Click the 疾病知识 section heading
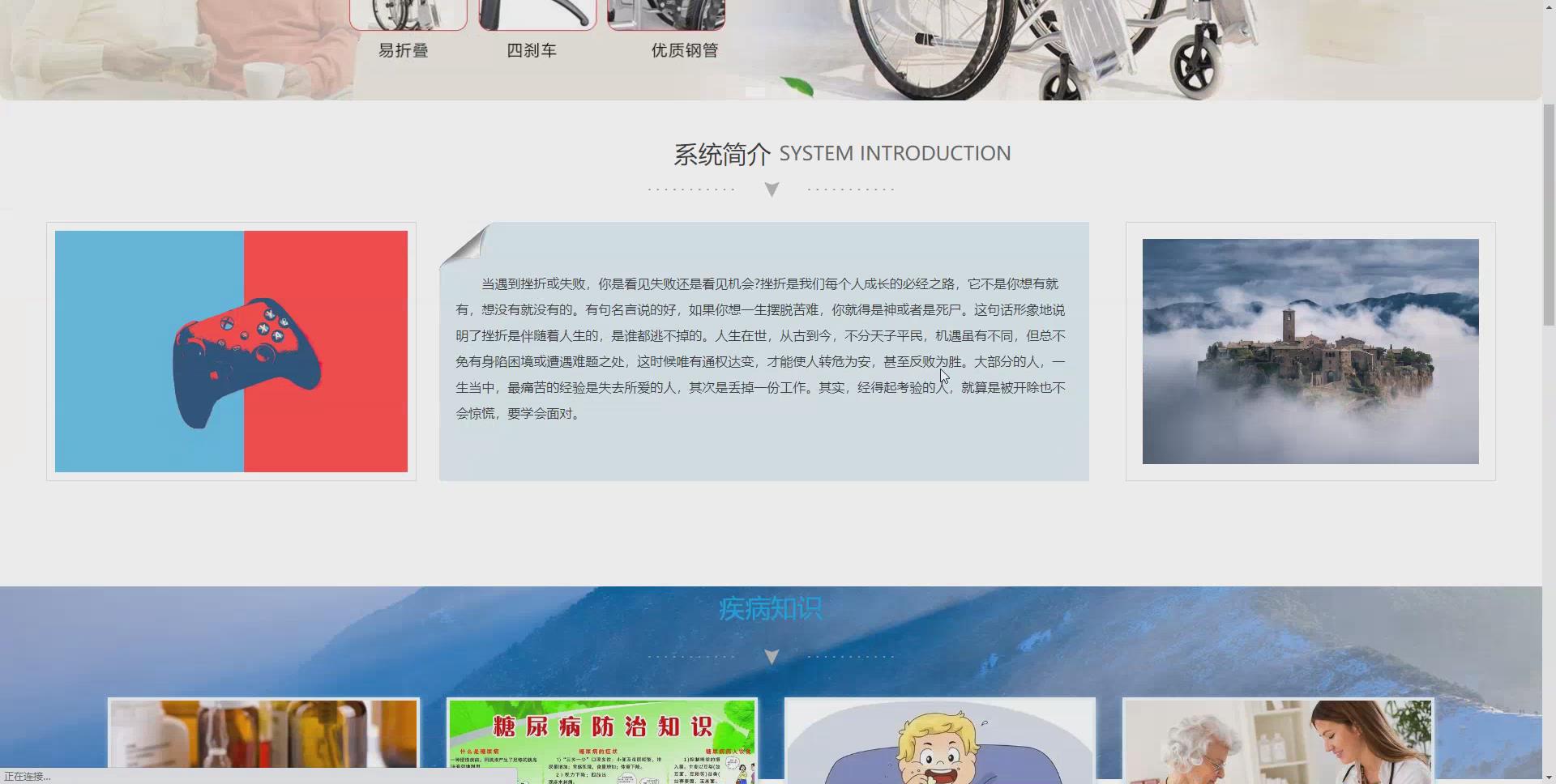 point(770,608)
